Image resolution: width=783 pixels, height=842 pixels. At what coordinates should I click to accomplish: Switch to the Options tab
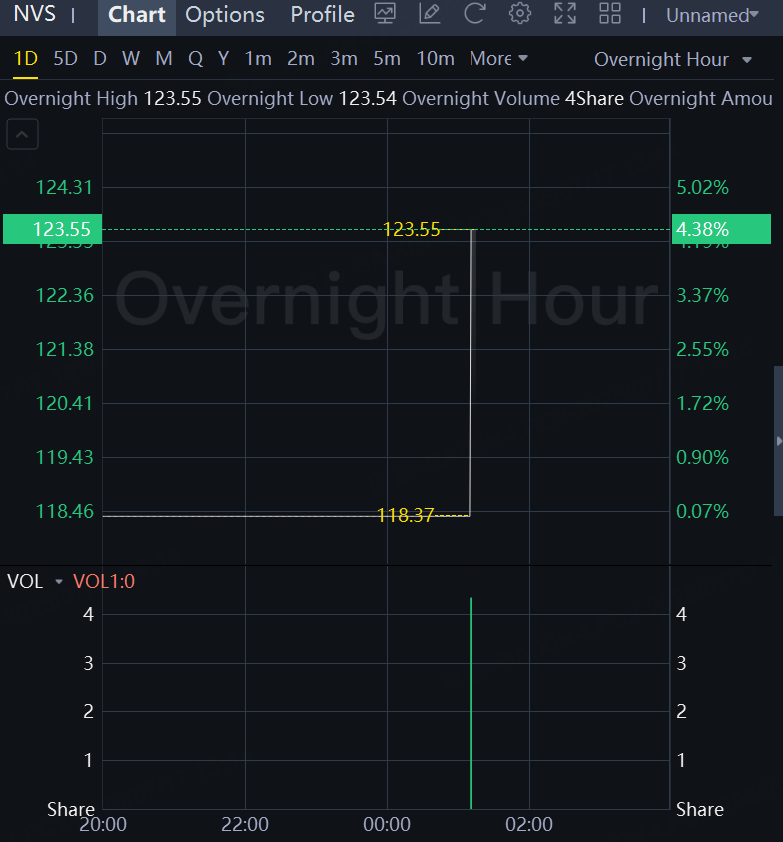pyautogui.click(x=225, y=15)
